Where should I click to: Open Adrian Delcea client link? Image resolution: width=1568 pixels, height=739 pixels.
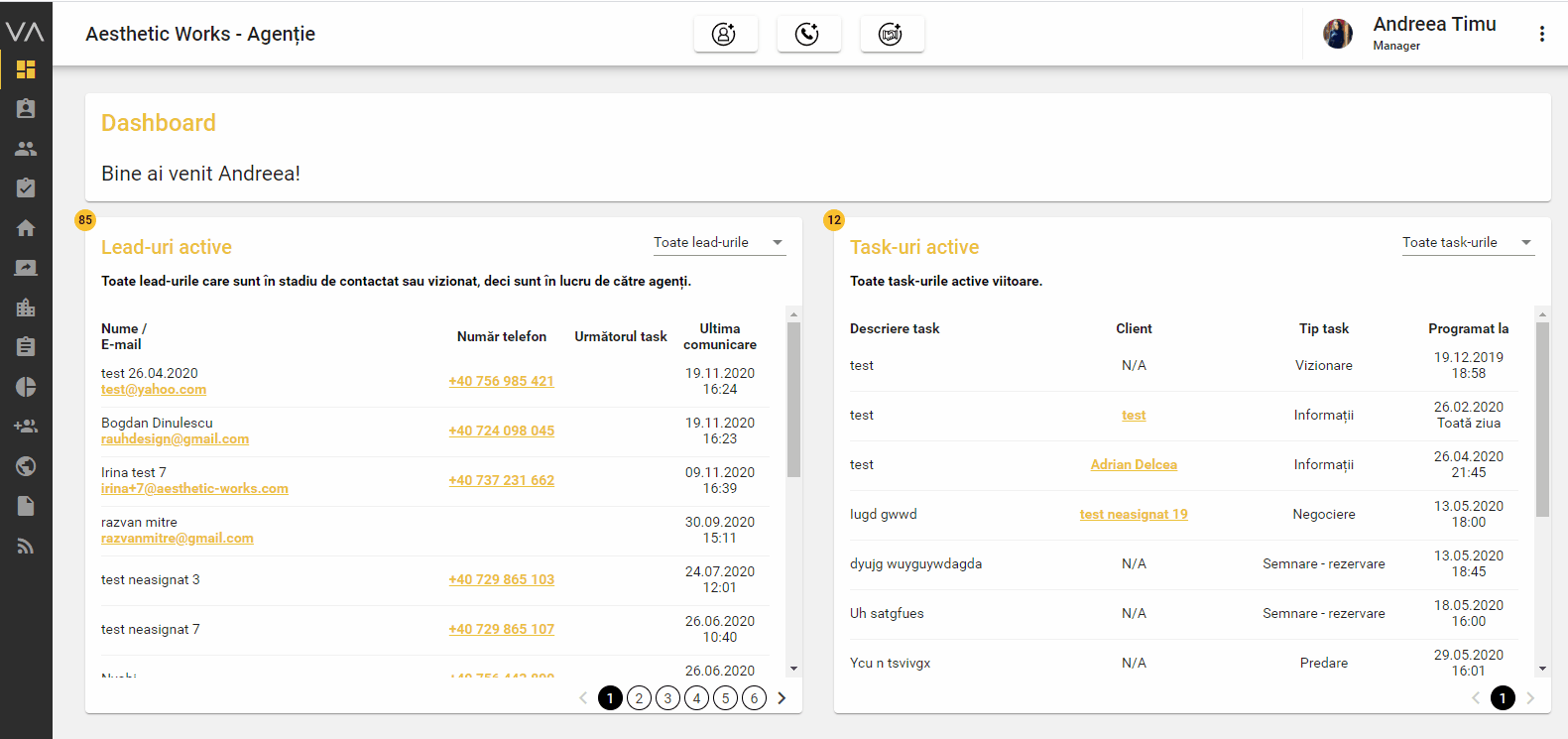[x=1134, y=465]
